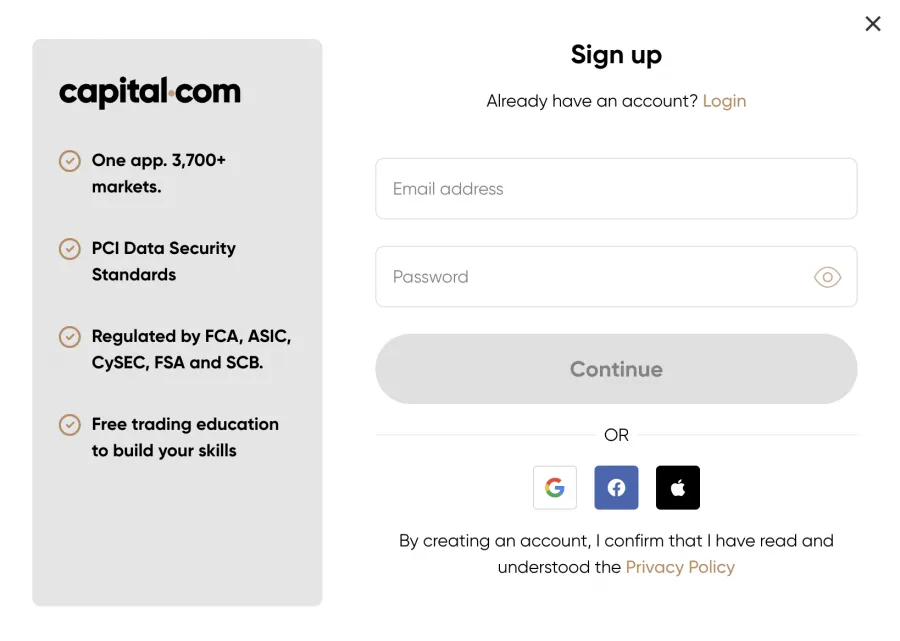Click the Sign up heading

(x=616, y=55)
